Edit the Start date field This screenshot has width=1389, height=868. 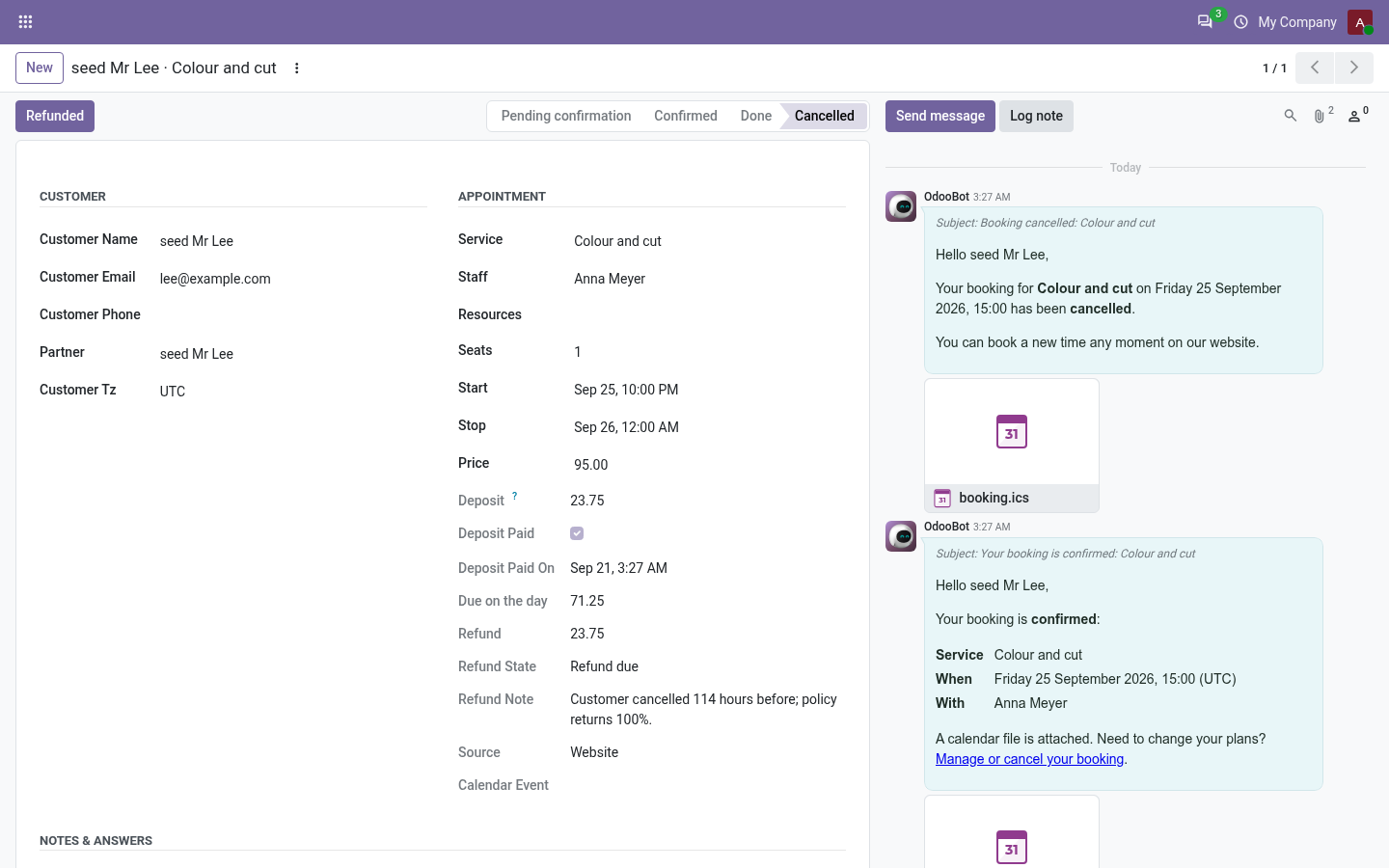pyautogui.click(x=709, y=390)
